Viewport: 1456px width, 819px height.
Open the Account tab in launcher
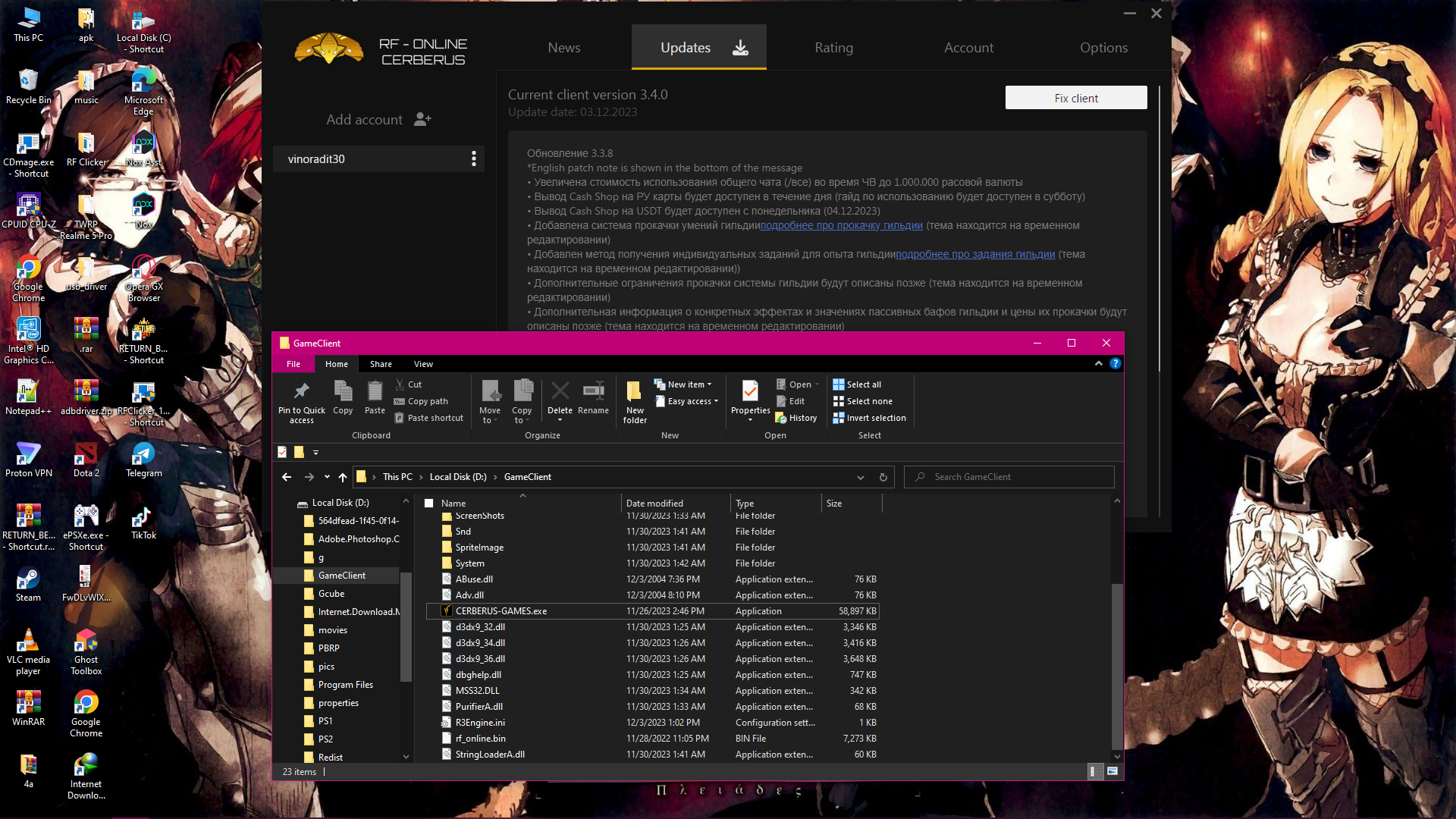968,48
